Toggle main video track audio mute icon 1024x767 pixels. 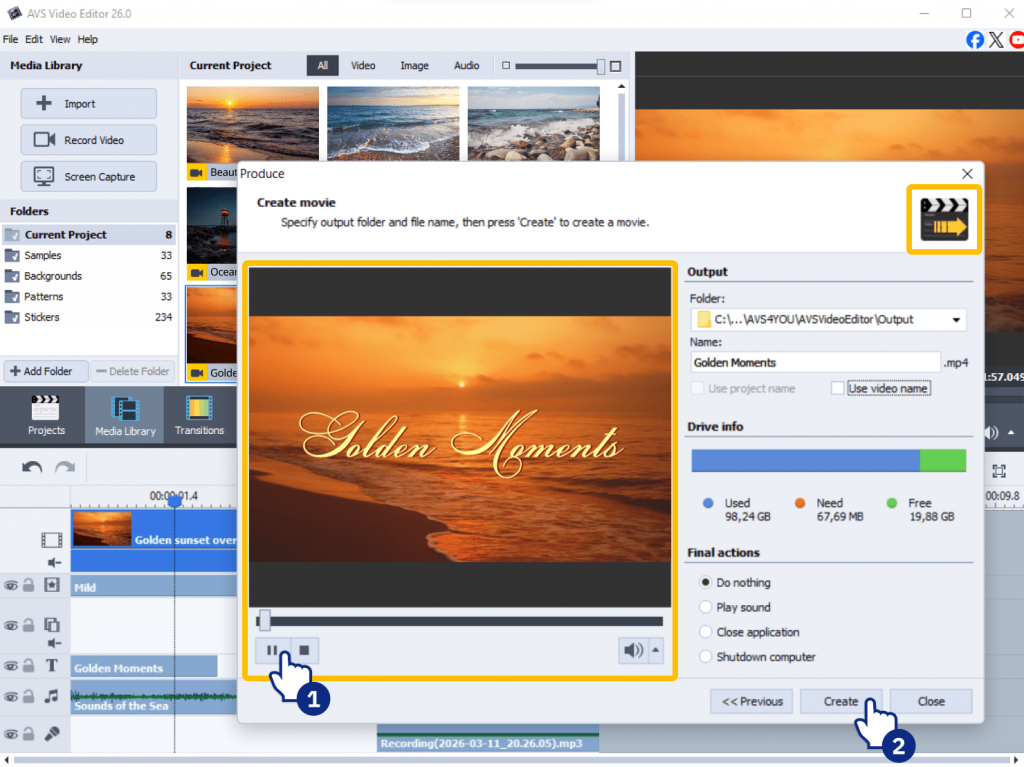(x=54, y=563)
